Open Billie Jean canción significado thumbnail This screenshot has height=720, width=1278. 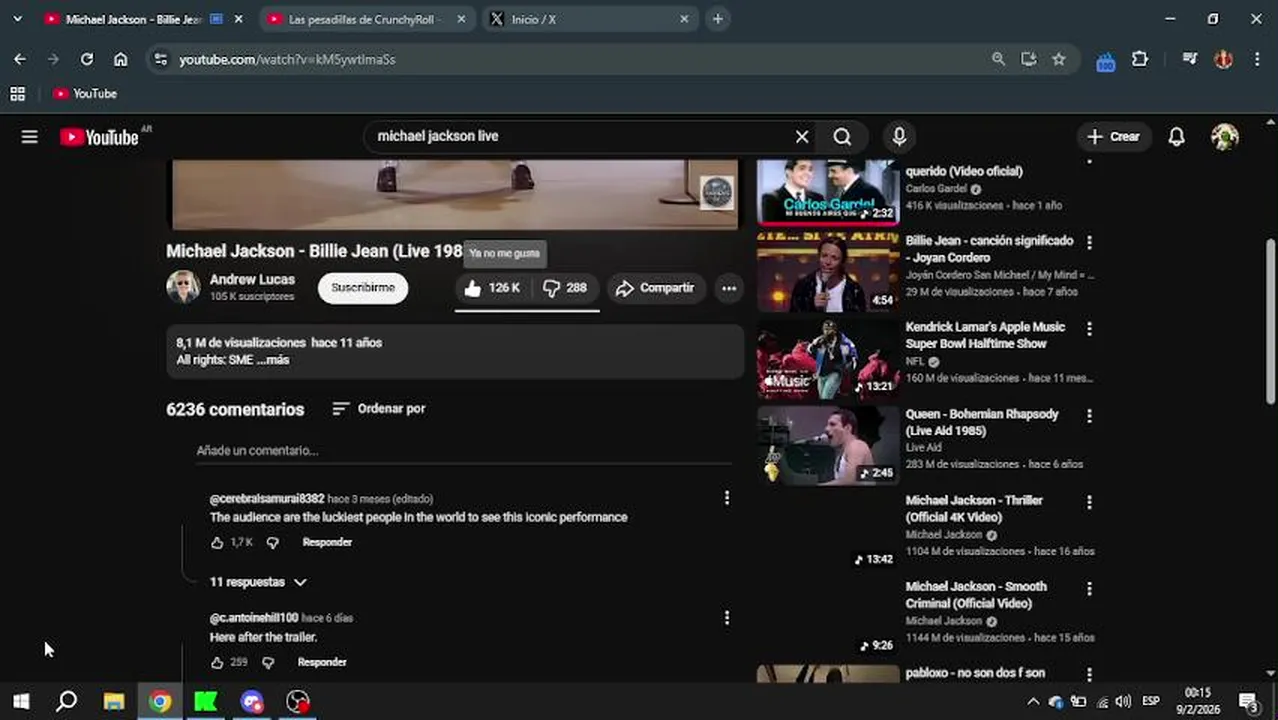point(828,272)
